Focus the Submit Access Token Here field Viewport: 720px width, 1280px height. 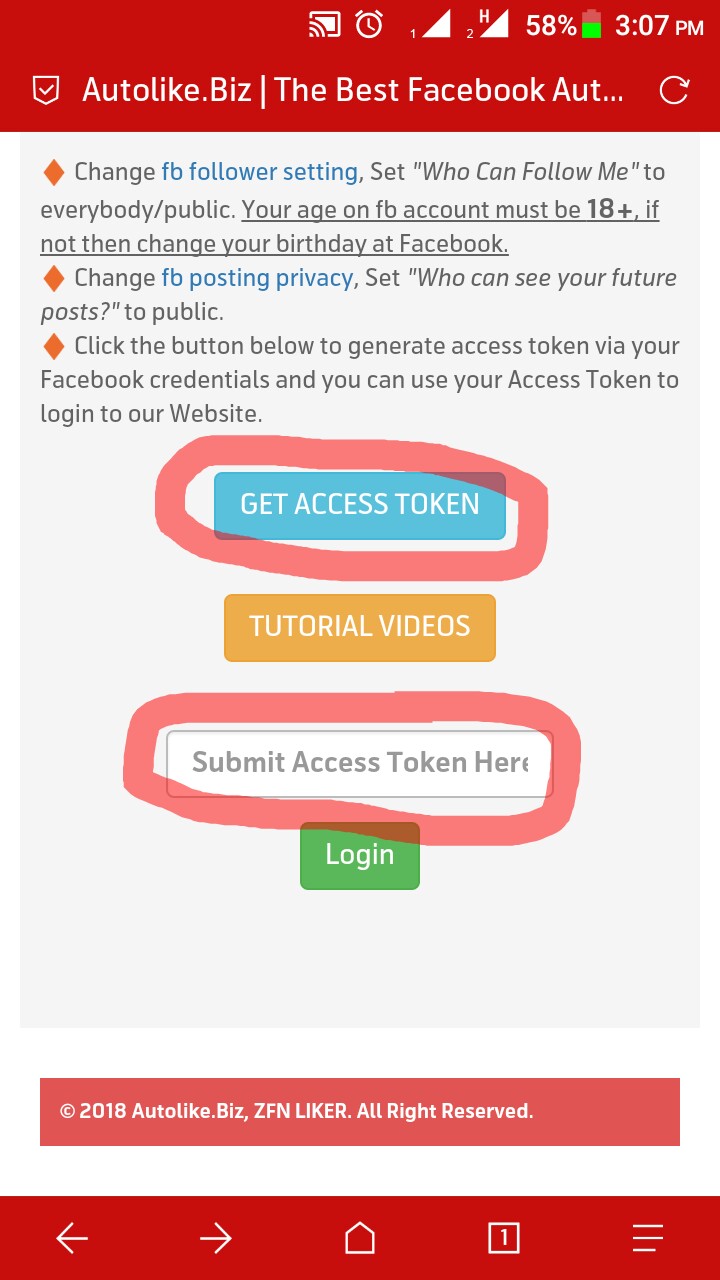click(x=360, y=764)
